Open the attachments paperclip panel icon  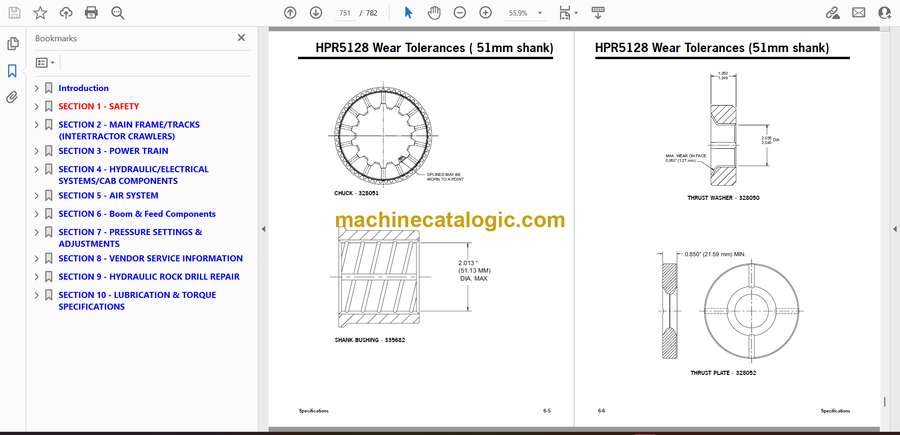12,97
